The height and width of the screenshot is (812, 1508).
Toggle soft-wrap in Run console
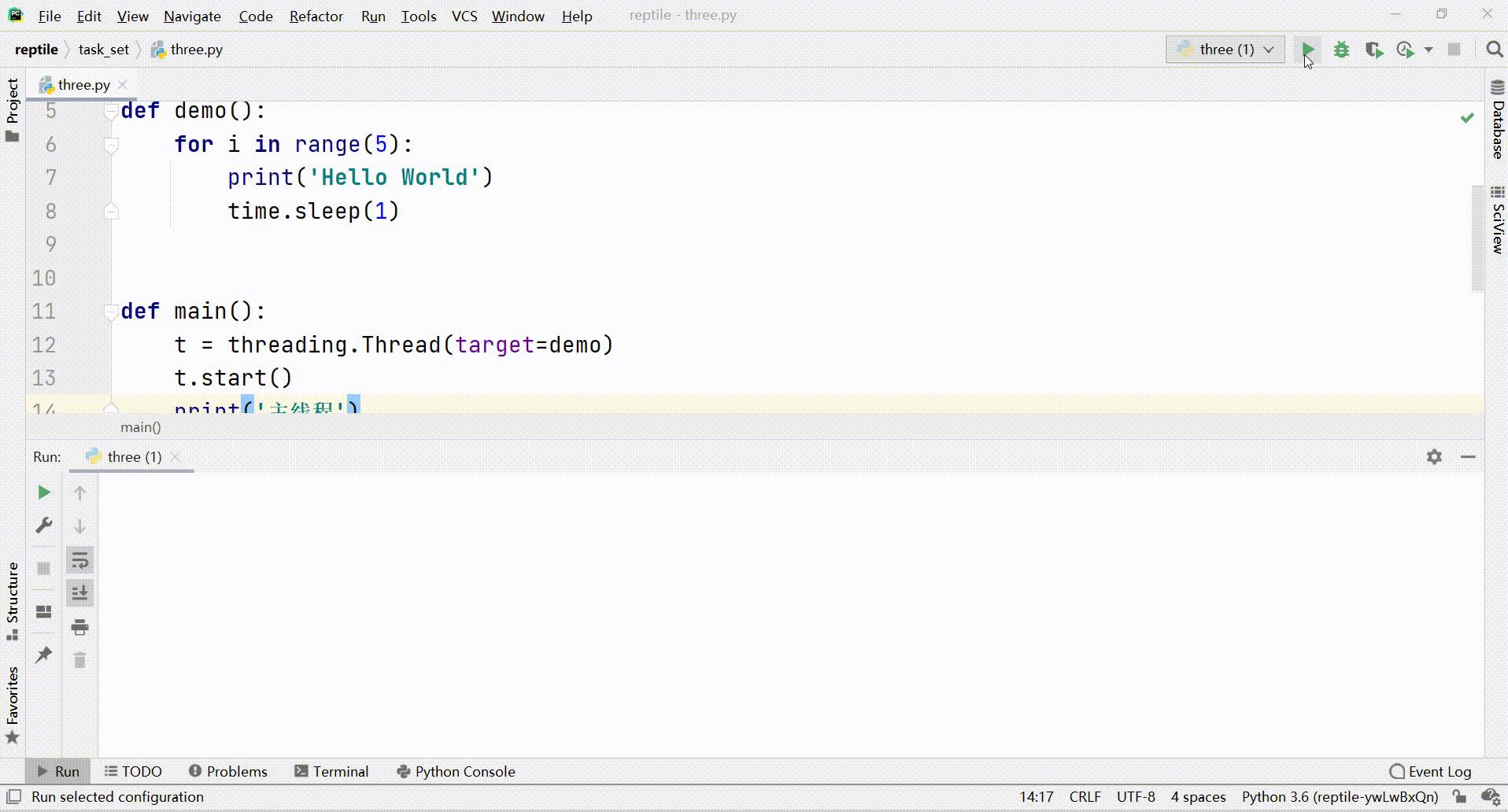tap(79, 560)
